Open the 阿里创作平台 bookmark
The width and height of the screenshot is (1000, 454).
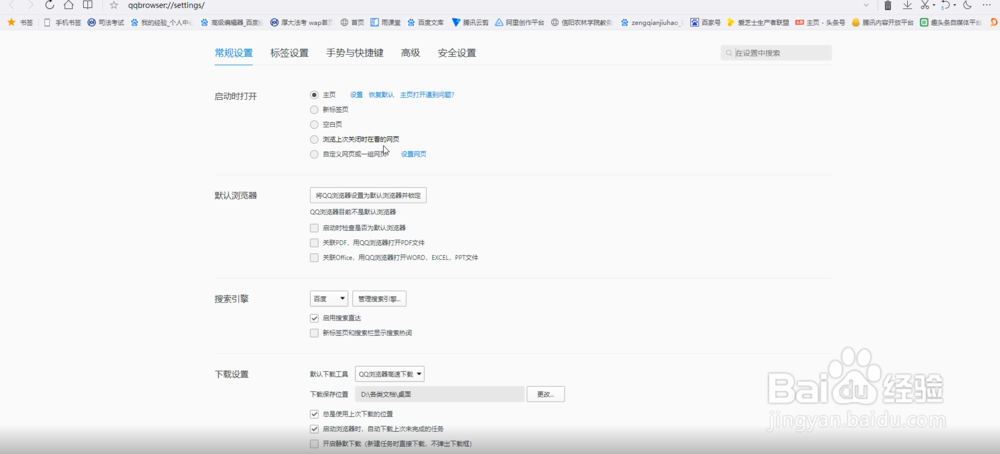pos(520,22)
